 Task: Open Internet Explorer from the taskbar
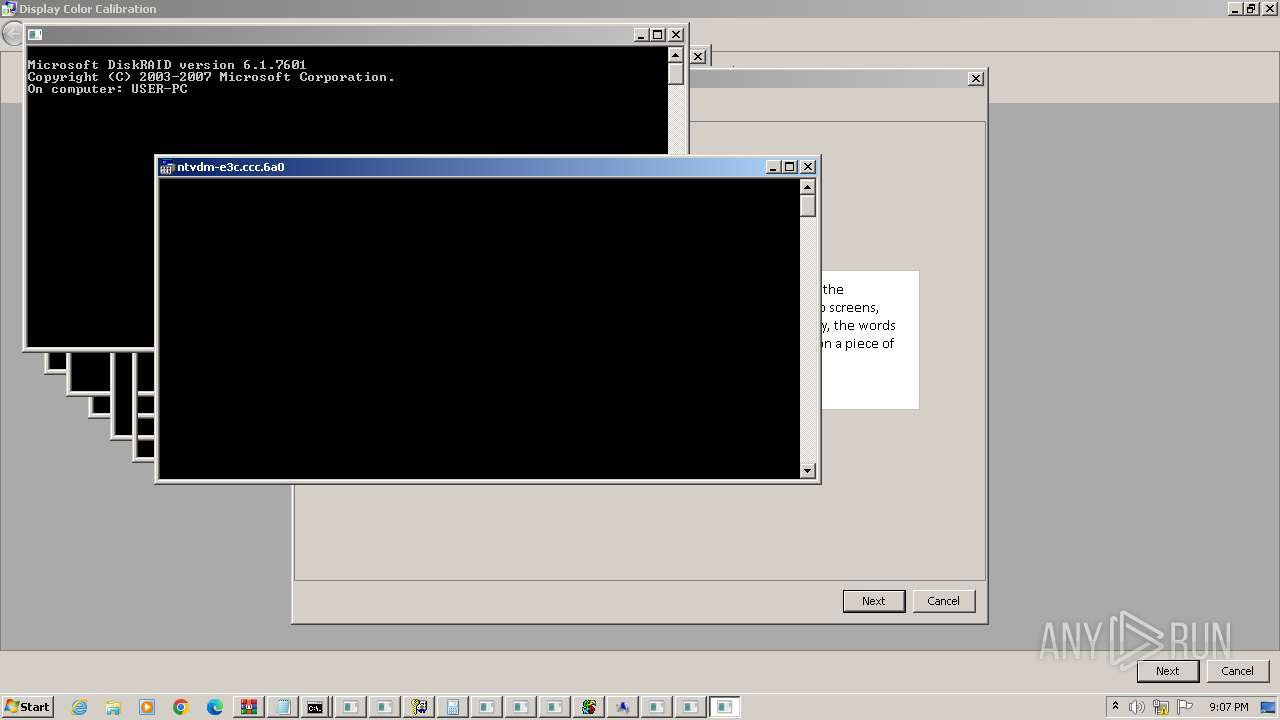80,707
